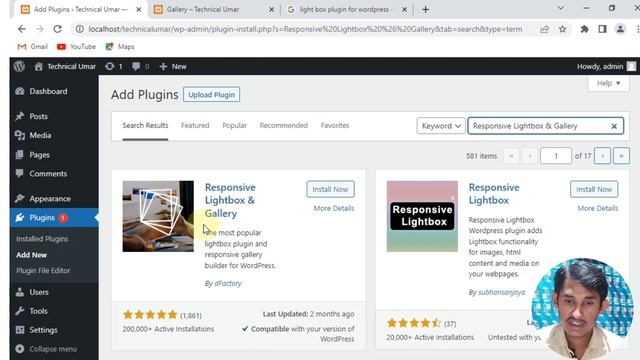The image size is (640, 360).
Task: Open the browser tab search chevron
Action: 560,8
